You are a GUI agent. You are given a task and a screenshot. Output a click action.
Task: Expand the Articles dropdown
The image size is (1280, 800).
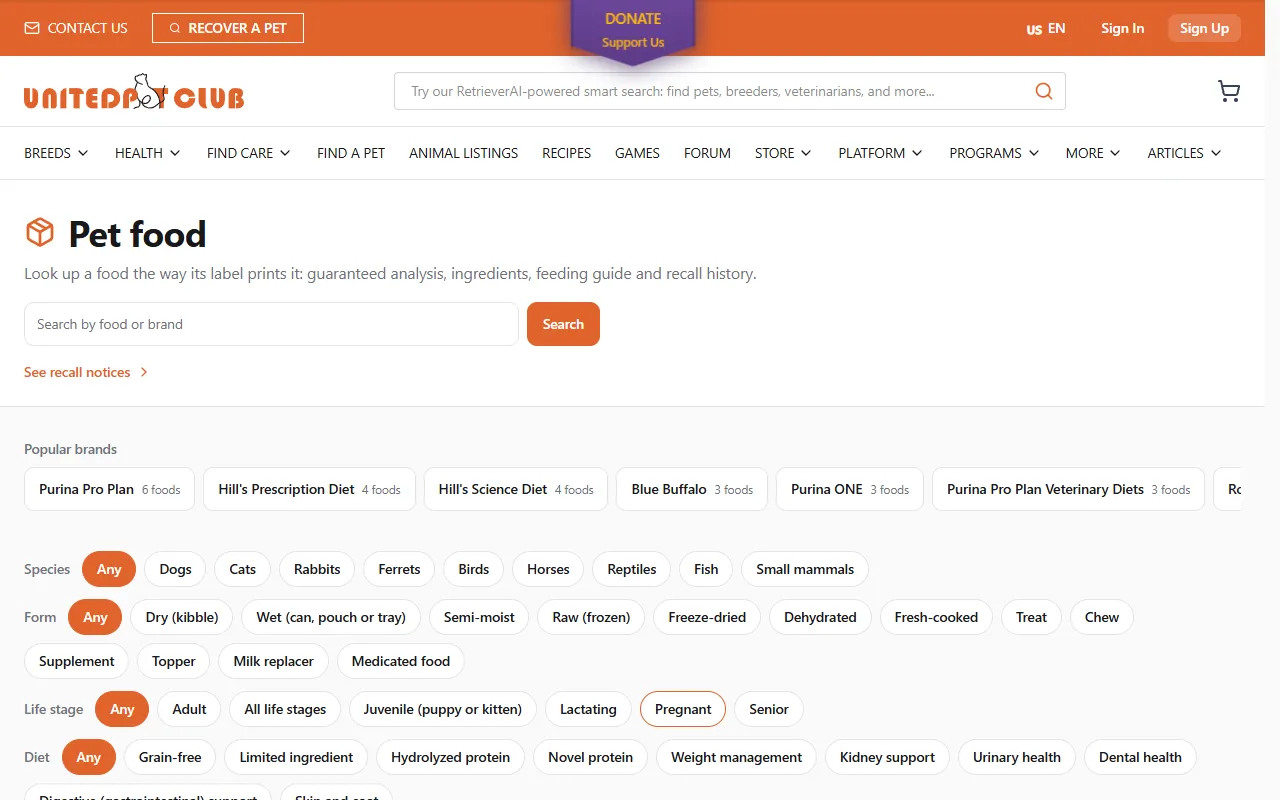[x=1185, y=153]
